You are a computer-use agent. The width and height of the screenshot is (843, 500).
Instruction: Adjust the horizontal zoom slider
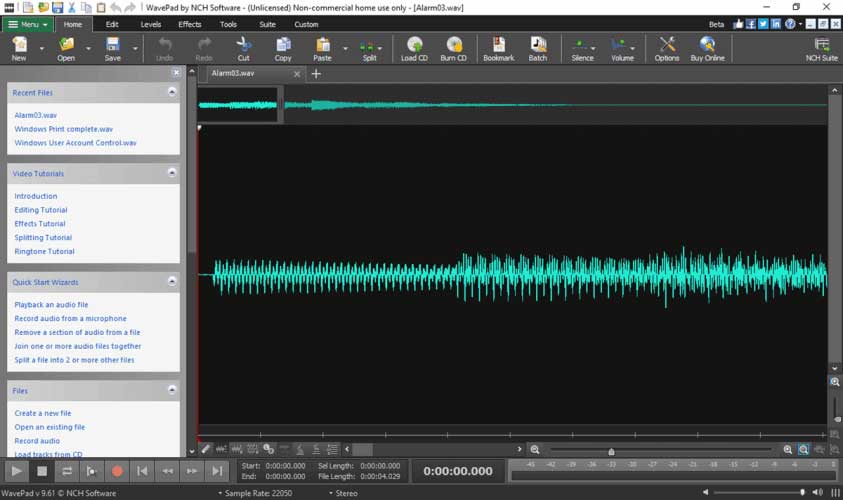click(611, 451)
